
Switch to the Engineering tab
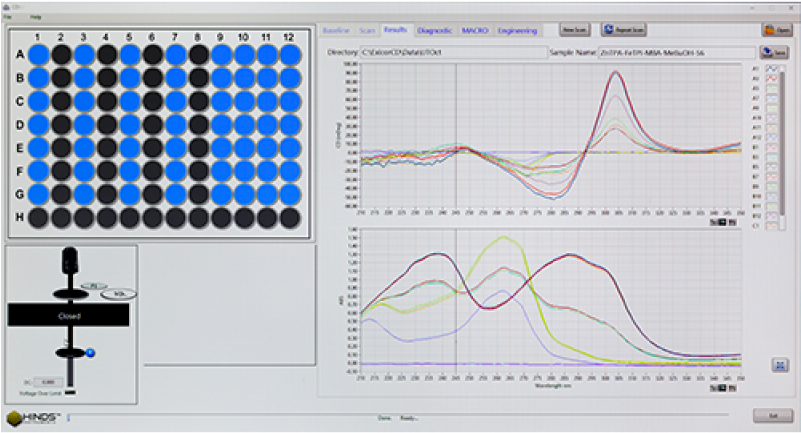click(x=516, y=30)
